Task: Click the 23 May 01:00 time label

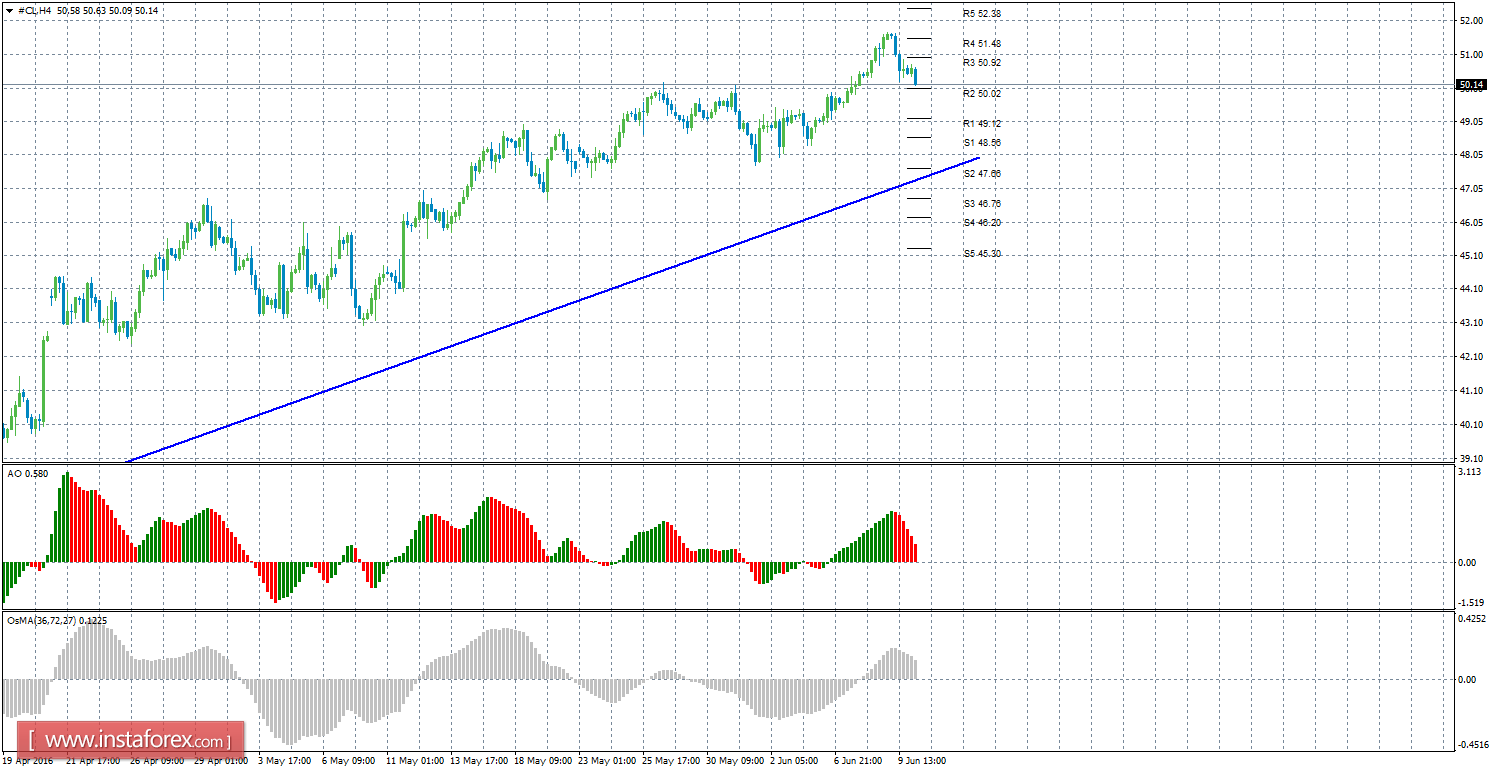Action: pyautogui.click(x=607, y=761)
